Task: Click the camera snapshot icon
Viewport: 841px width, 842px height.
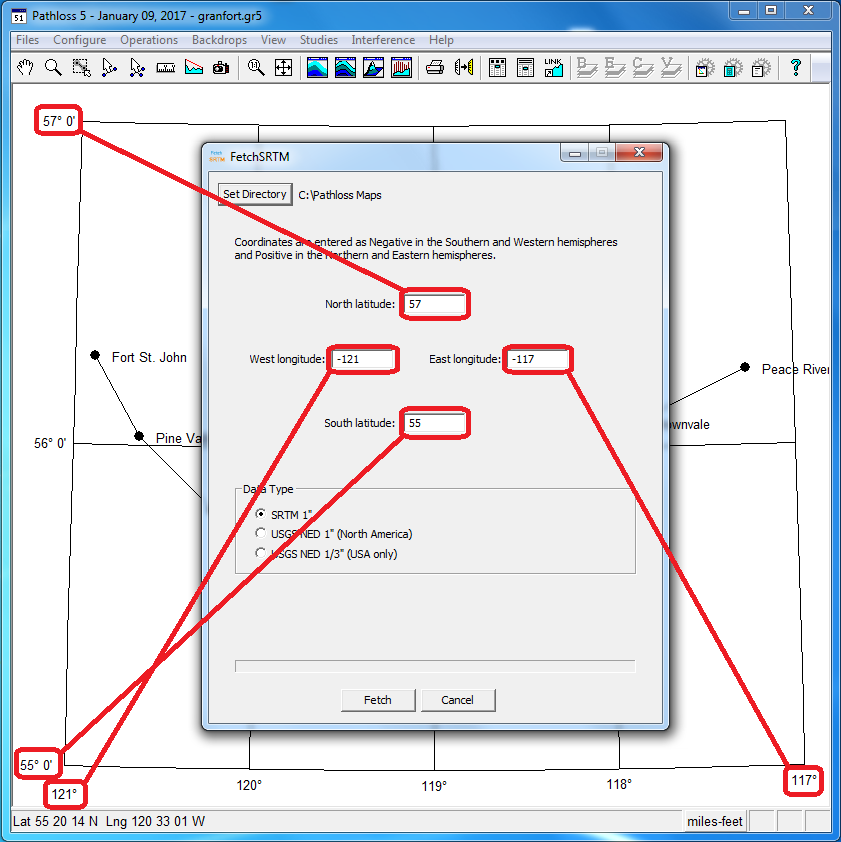Action: point(221,68)
